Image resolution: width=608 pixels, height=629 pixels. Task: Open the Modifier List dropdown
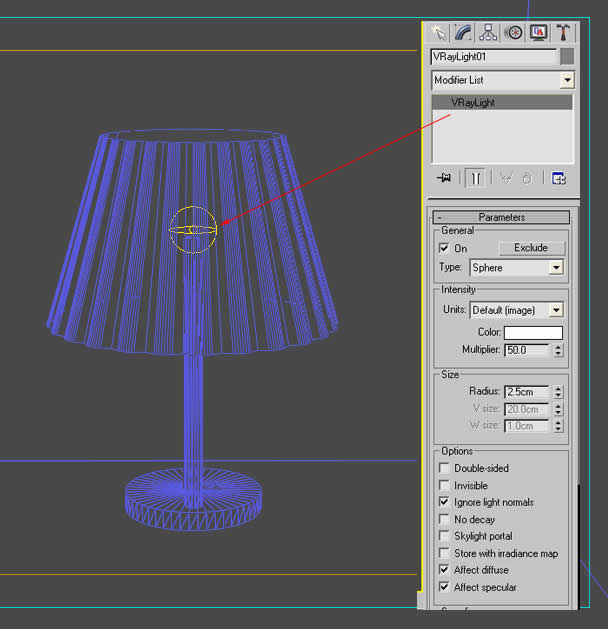(x=503, y=80)
